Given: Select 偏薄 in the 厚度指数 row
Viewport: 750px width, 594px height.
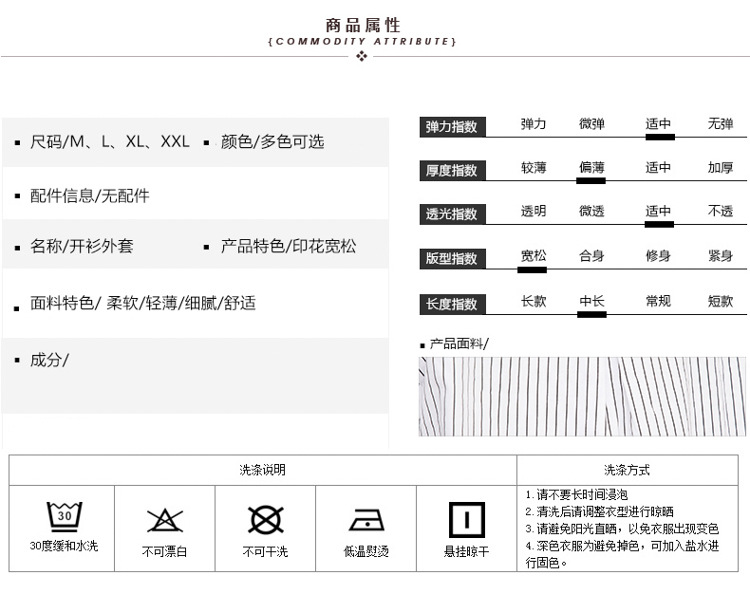Looking at the screenshot, I should click(x=591, y=168).
